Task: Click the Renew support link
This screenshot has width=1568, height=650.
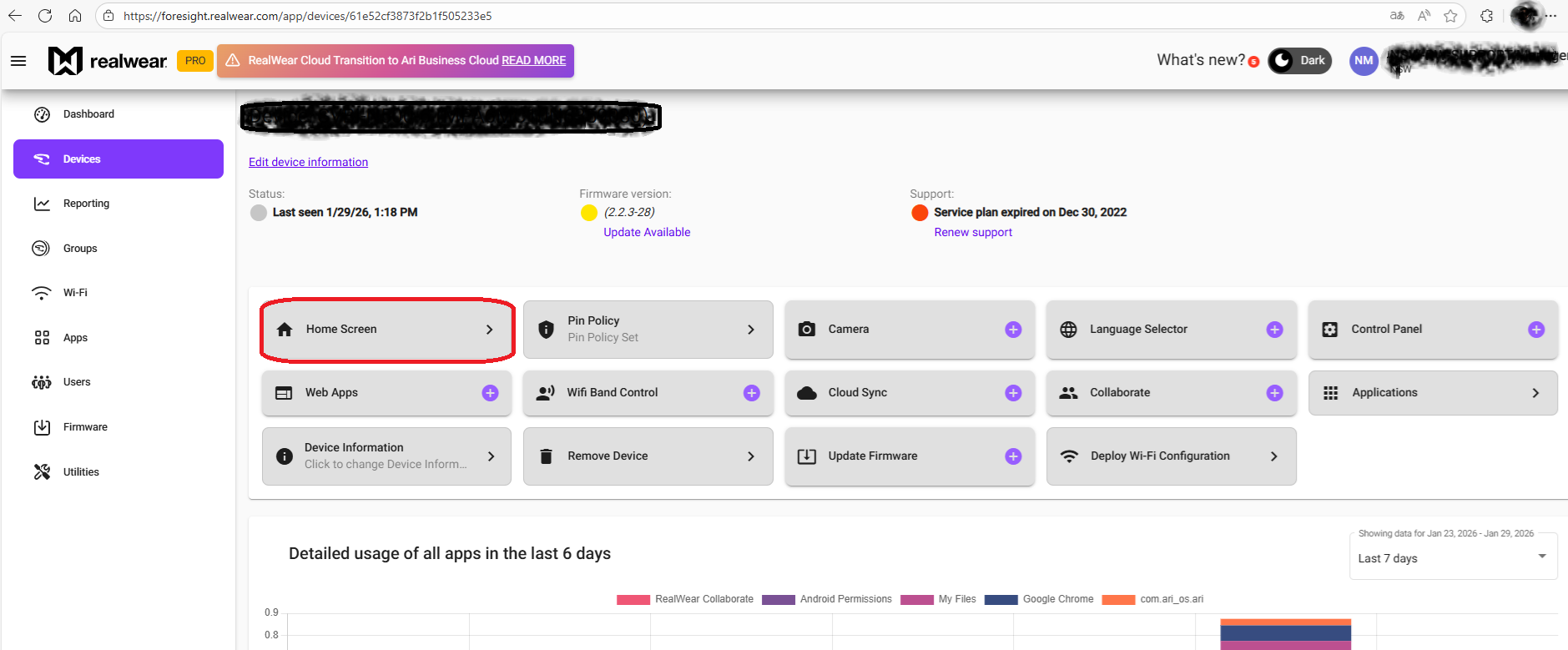Action: coord(973,232)
